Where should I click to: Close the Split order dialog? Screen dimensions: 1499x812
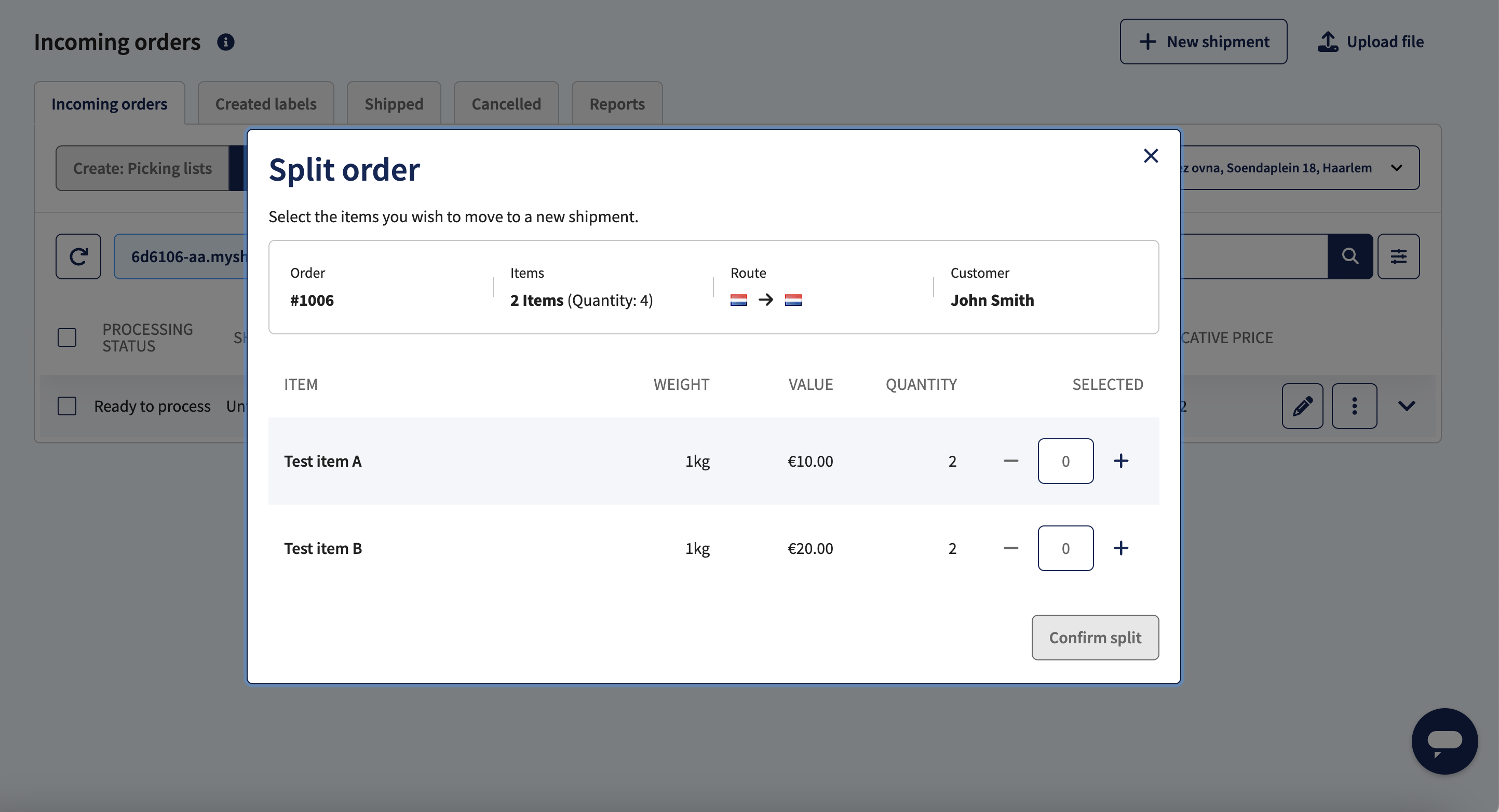[x=1151, y=156]
